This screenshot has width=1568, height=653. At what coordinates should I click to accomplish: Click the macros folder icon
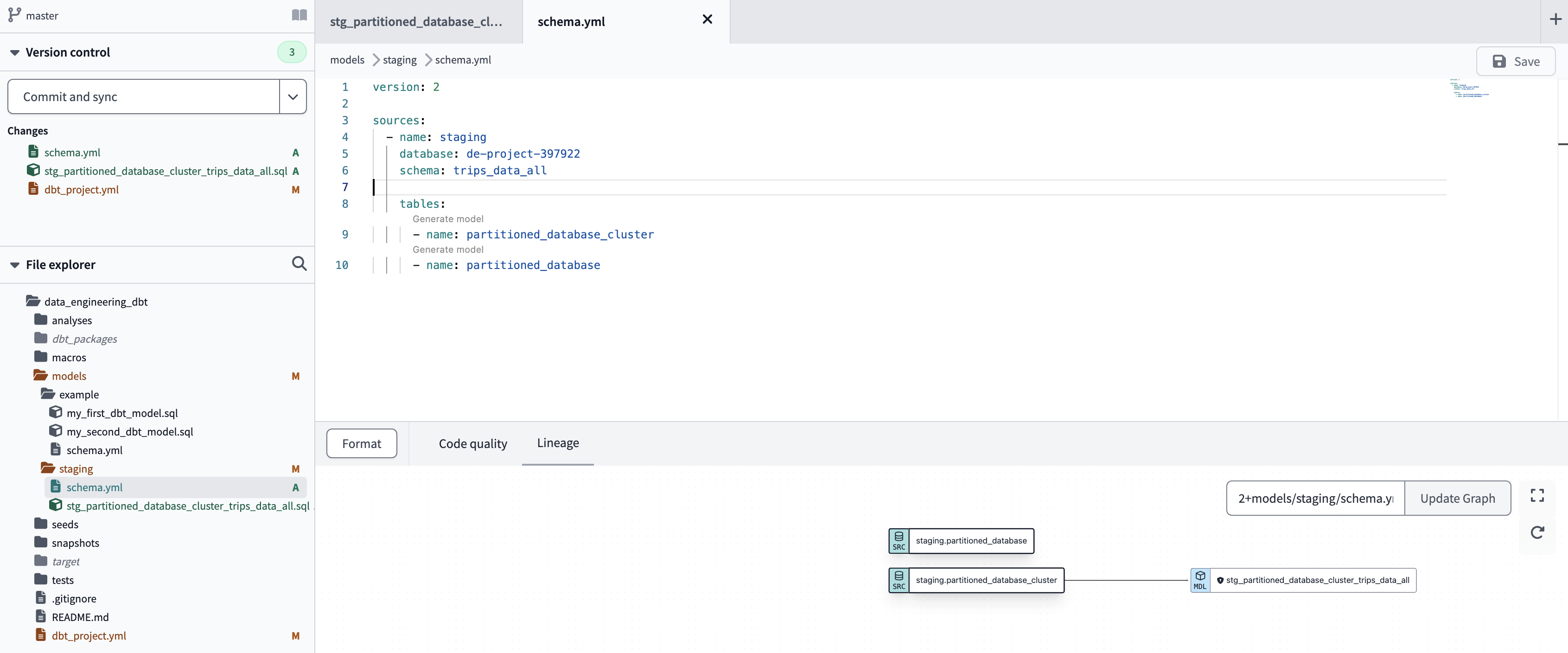click(x=41, y=356)
